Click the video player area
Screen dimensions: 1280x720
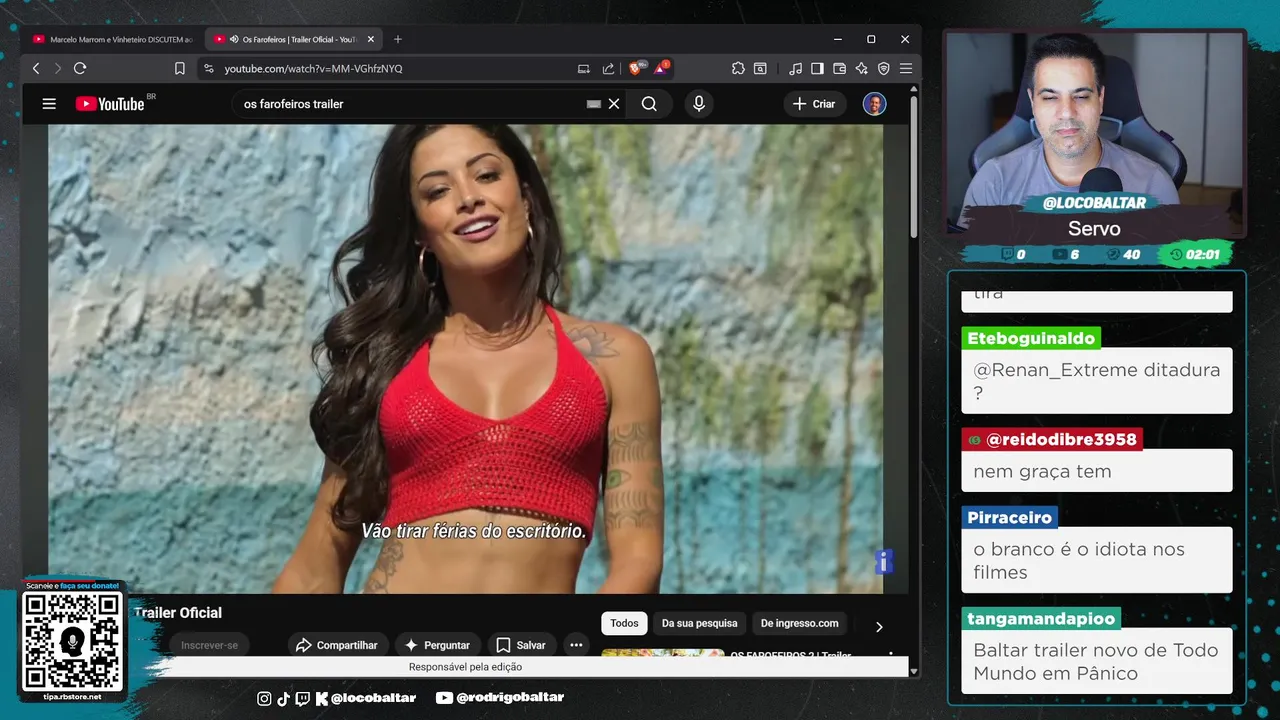pos(466,358)
